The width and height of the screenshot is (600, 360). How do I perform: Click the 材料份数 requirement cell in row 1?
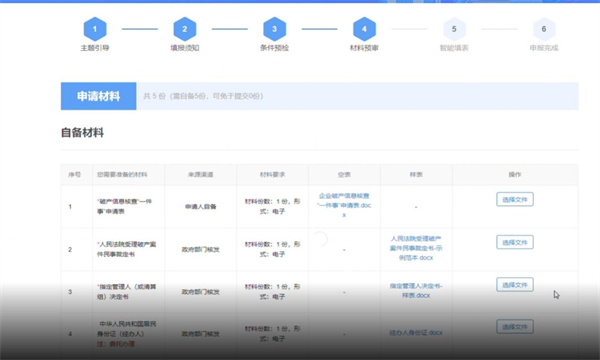point(272,206)
